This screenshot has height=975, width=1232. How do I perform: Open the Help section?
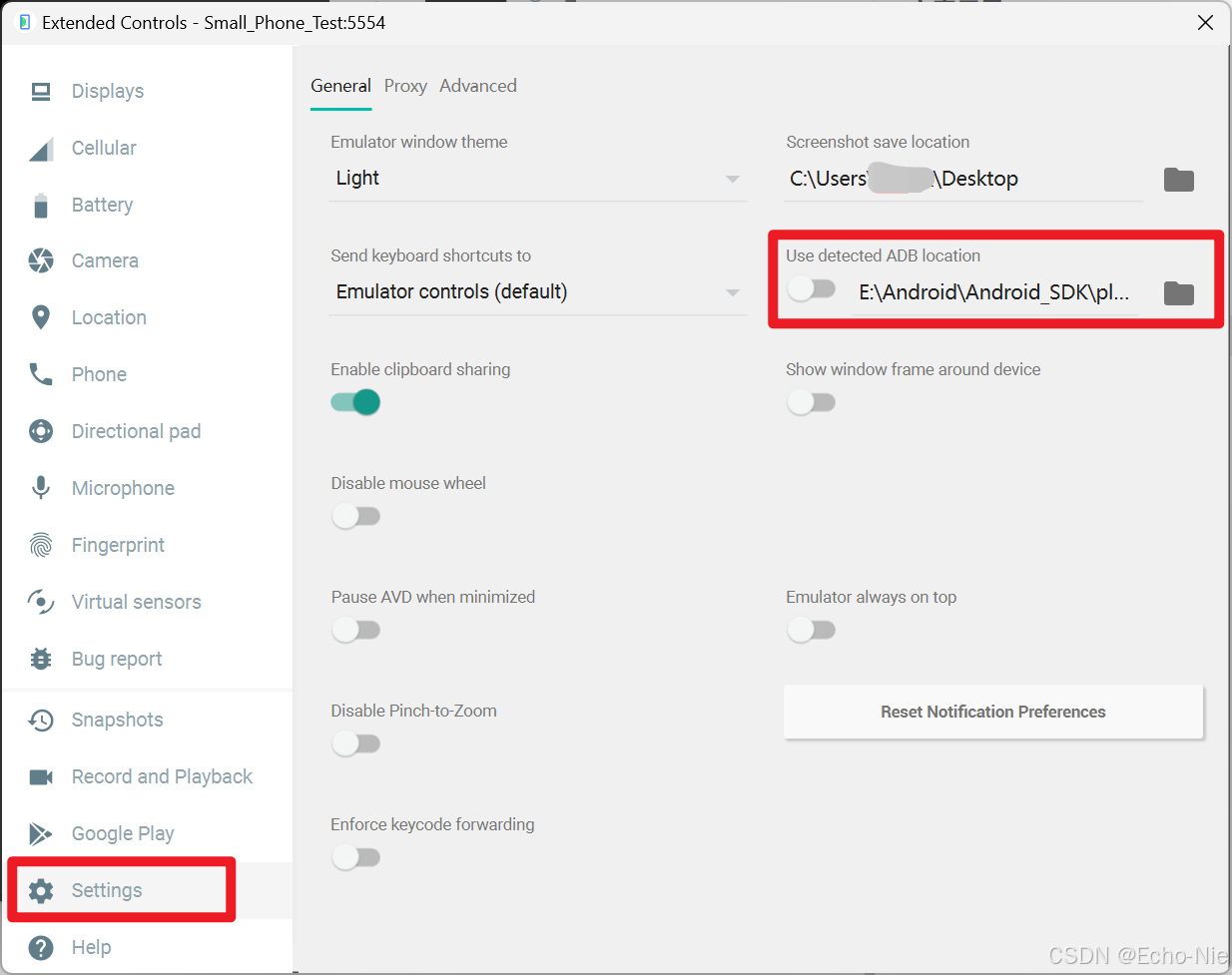40,947
